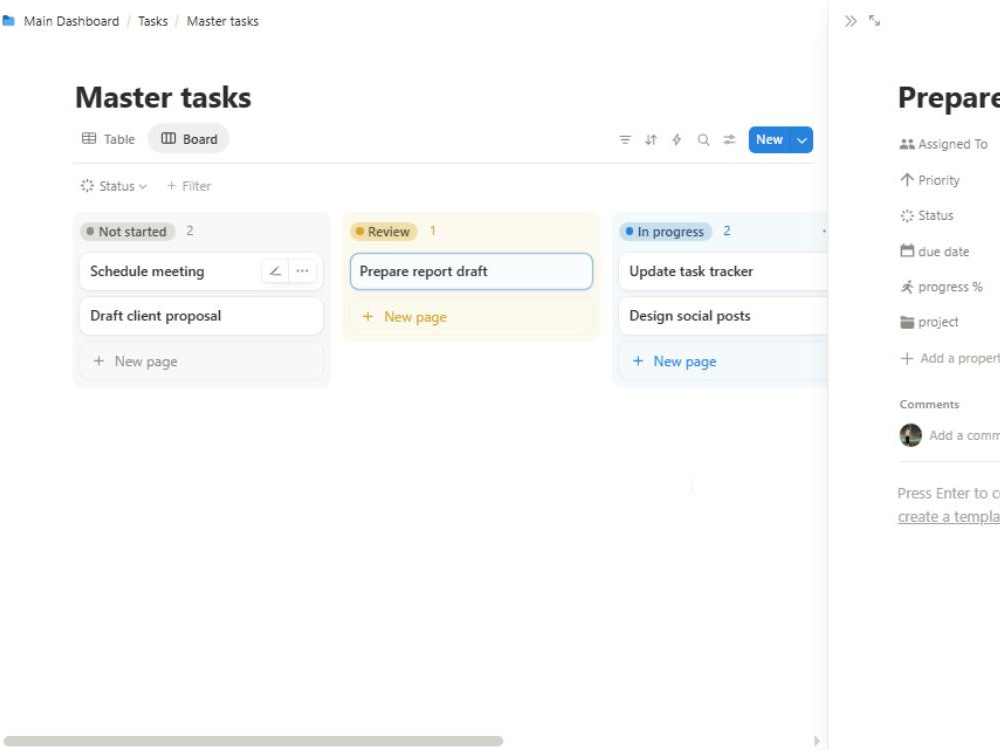Go to the Master tasks breadcrumb
The image size is (1000, 750).
coord(223,21)
